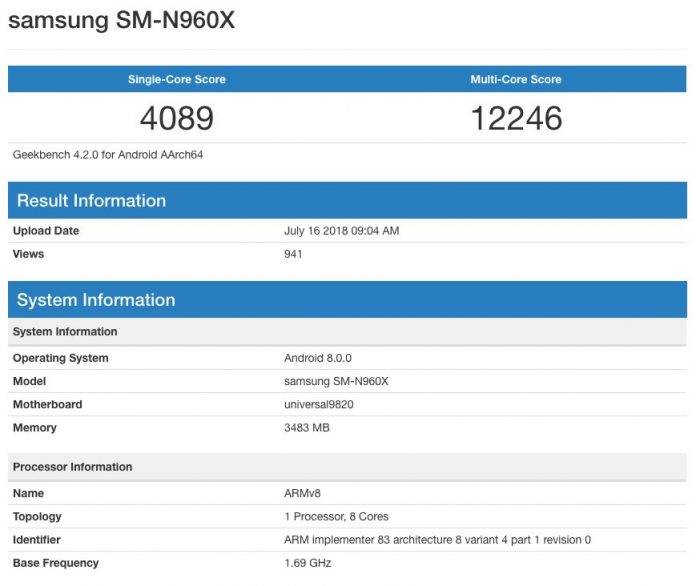The width and height of the screenshot is (696, 586).
Task: Click the upload date 'July 16 2018 09:04 AM'
Action: 341,231
